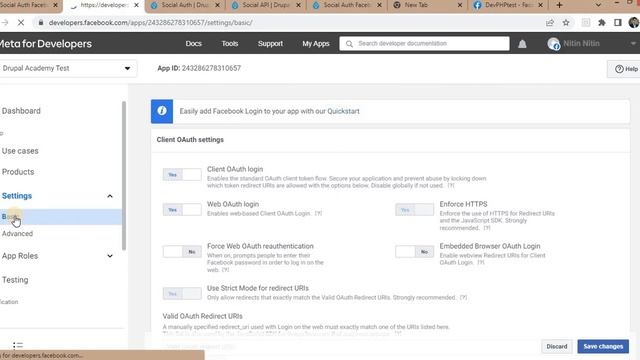The width and height of the screenshot is (640, 360).
Task: Share this page icon in address bar
Action: [550, 23]
